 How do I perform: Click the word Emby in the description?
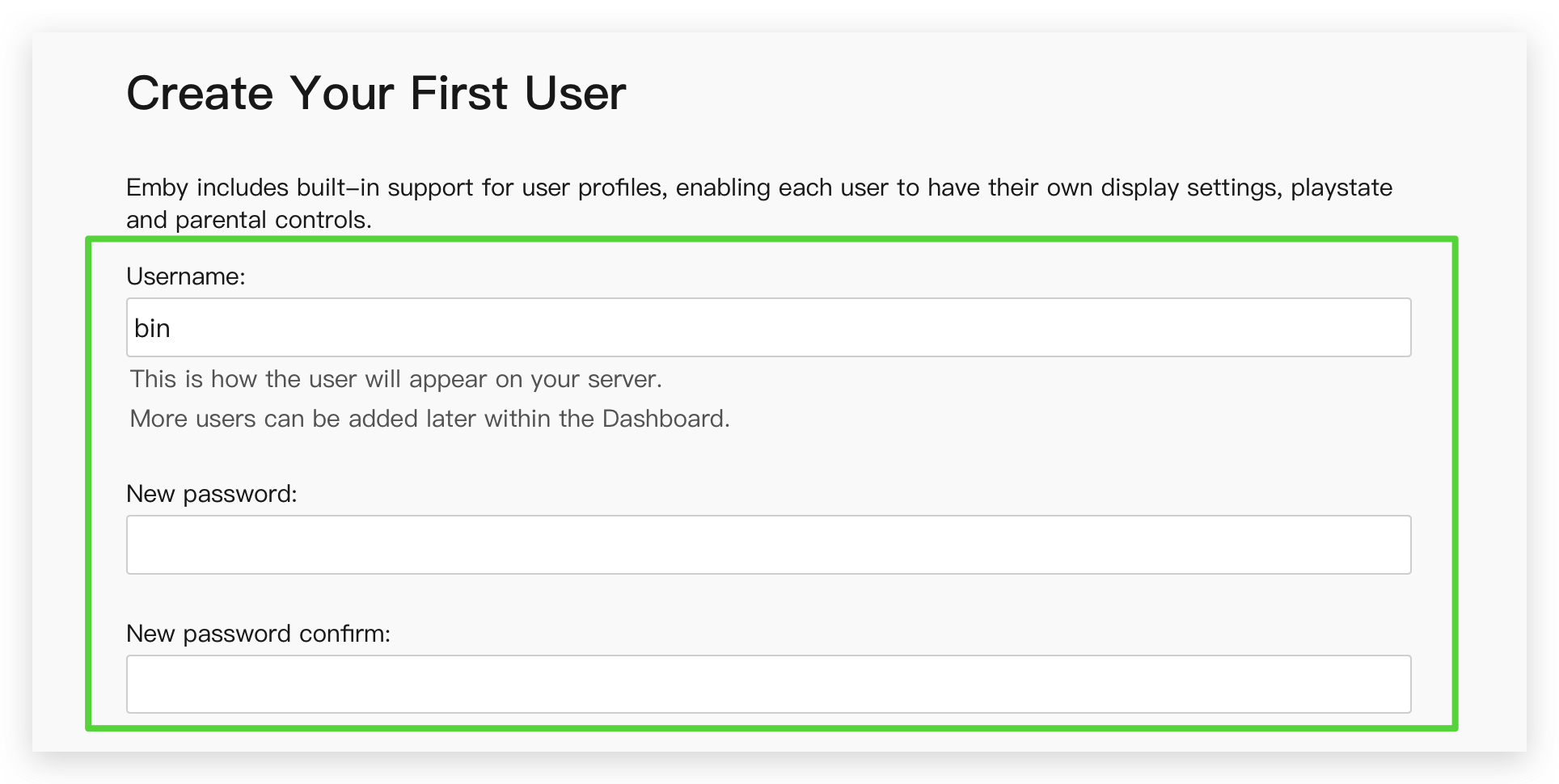point(158,188)
